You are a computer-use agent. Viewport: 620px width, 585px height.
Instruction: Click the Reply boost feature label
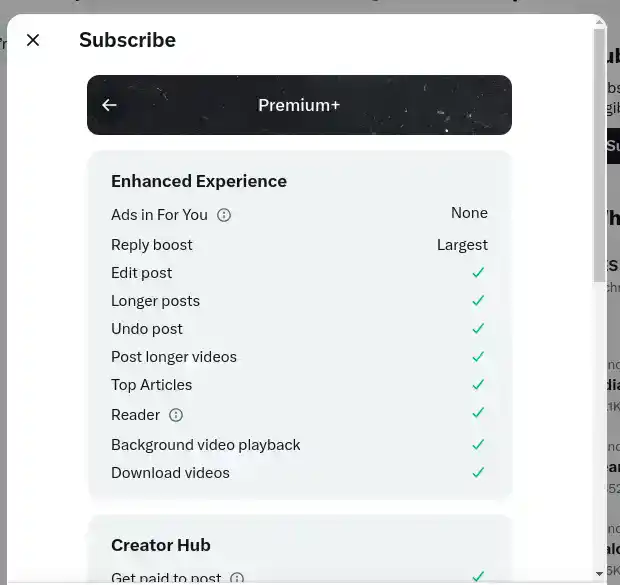point(152,245)
